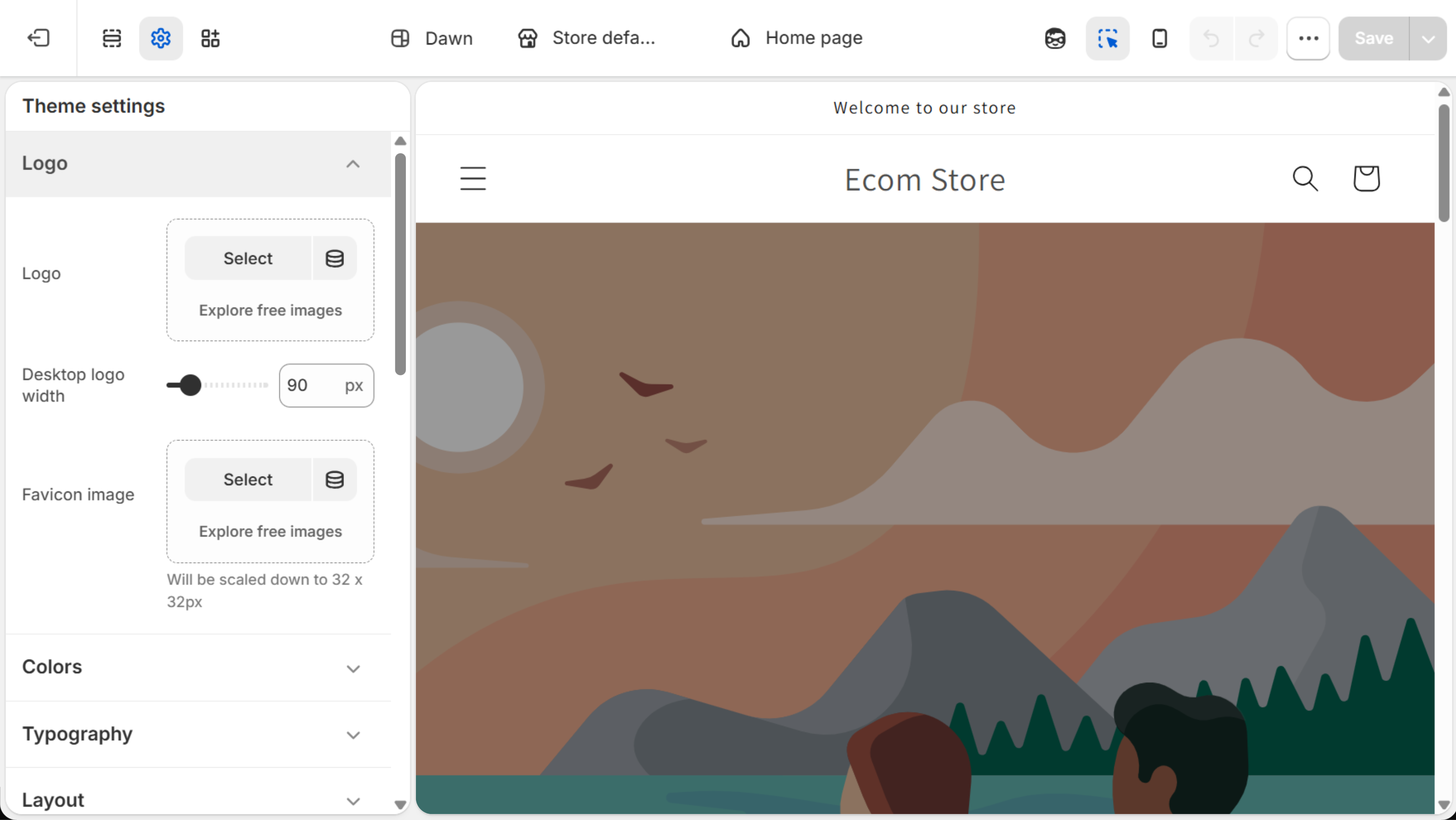Click Select for the Logo image
This screenshot has width=1456, height=820.
(x=247, y=258)
